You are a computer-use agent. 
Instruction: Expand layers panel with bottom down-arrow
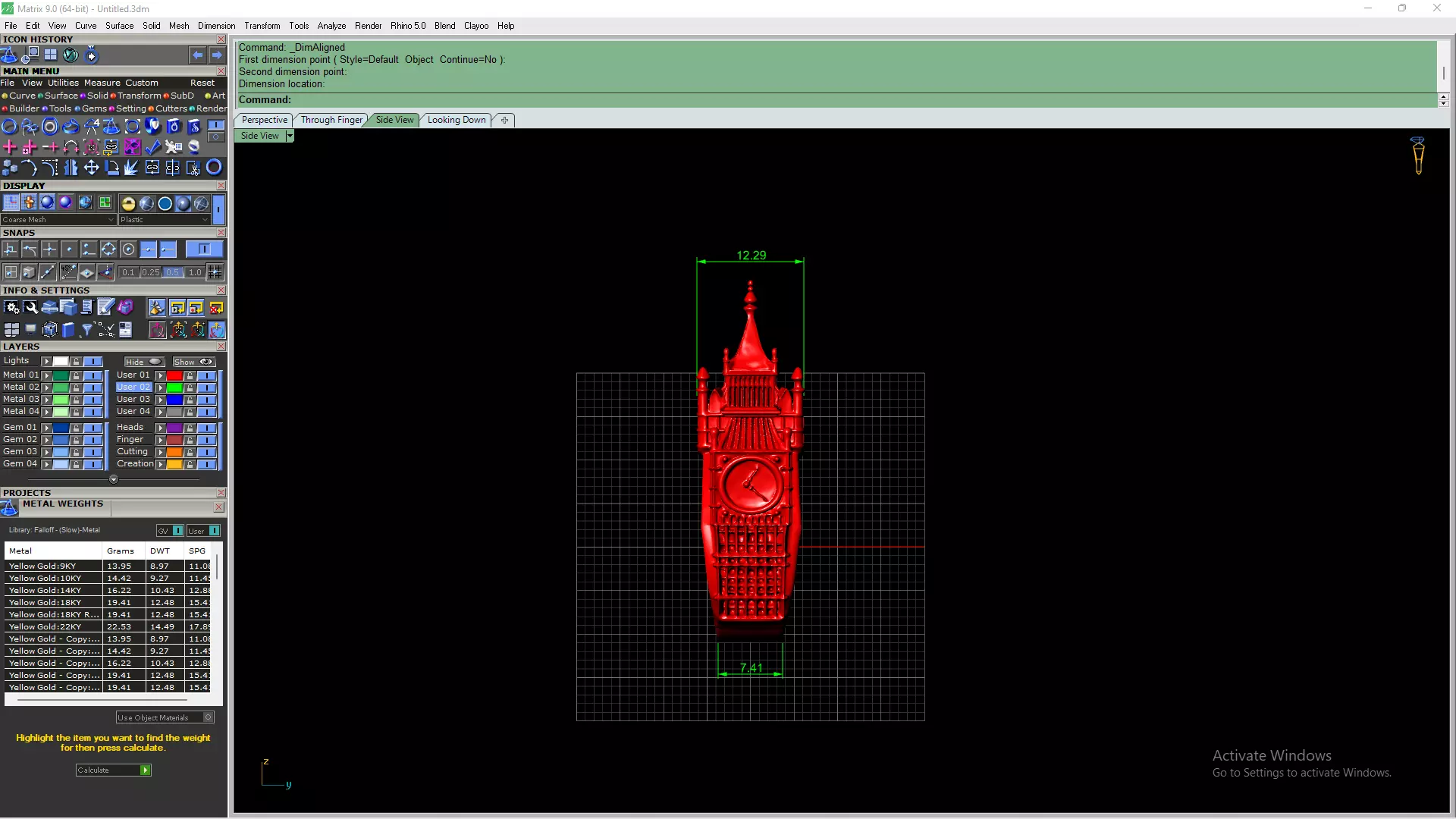114,479
